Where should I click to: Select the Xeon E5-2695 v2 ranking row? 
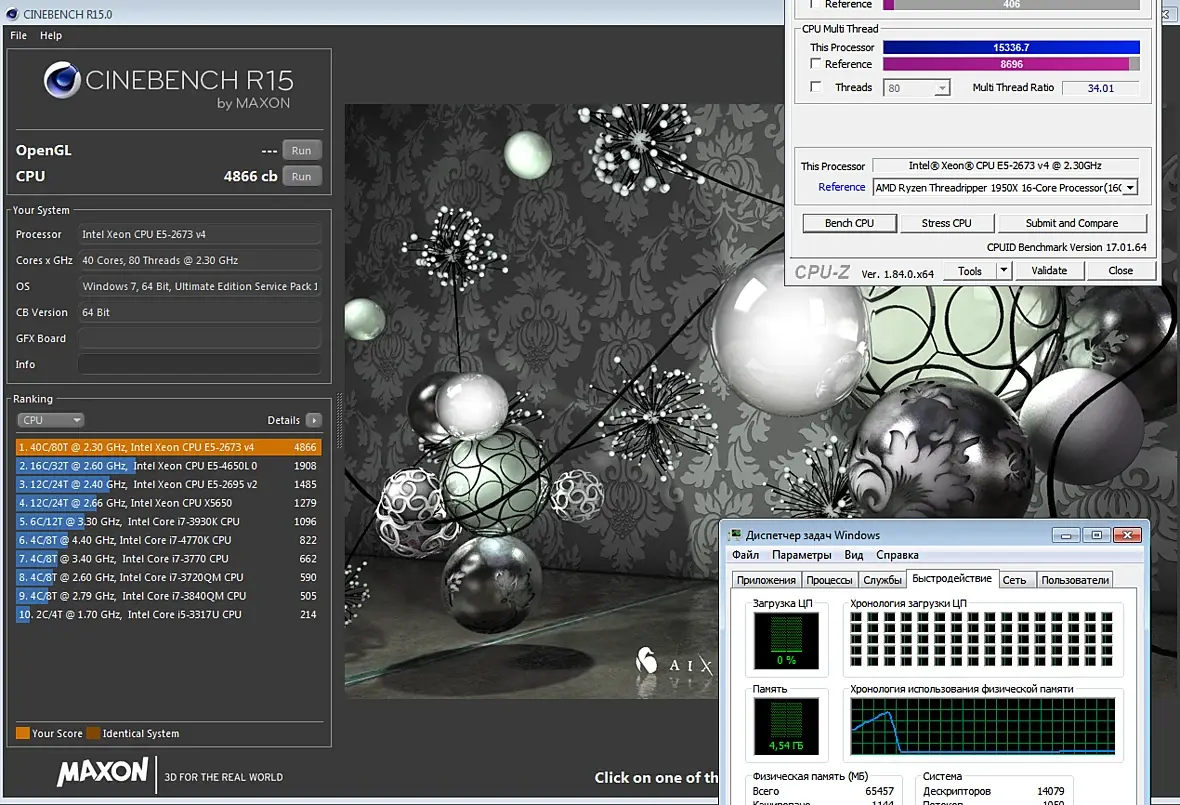click(x=168, y=484)
